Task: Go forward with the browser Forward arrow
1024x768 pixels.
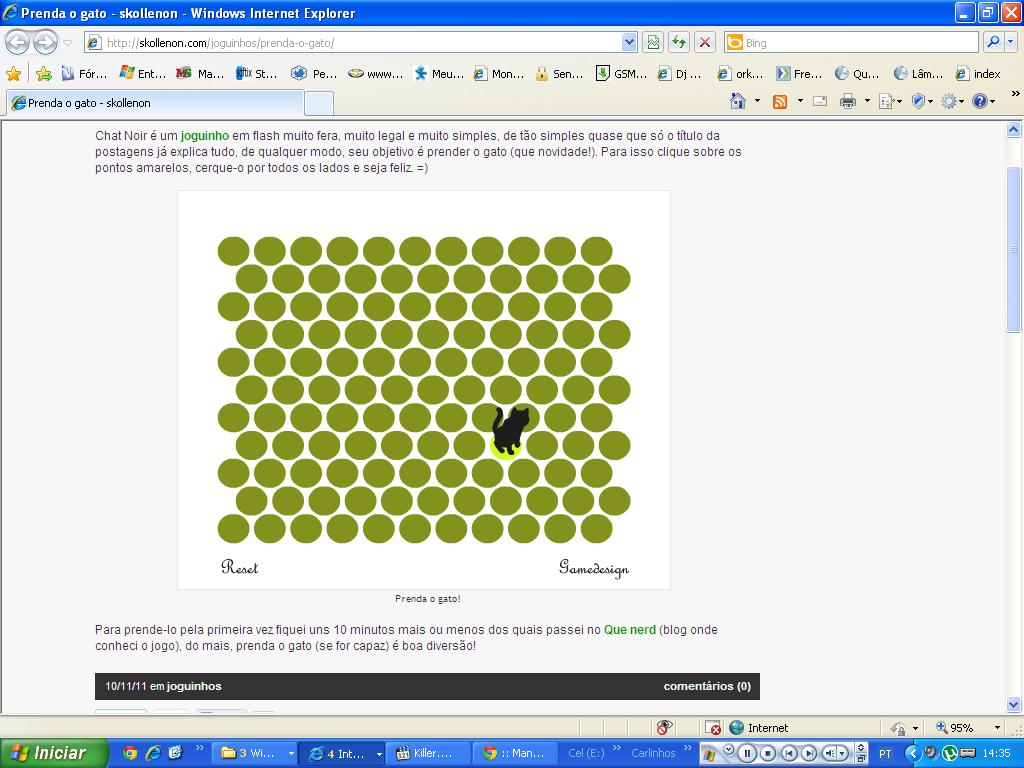Action: point(45,43)
